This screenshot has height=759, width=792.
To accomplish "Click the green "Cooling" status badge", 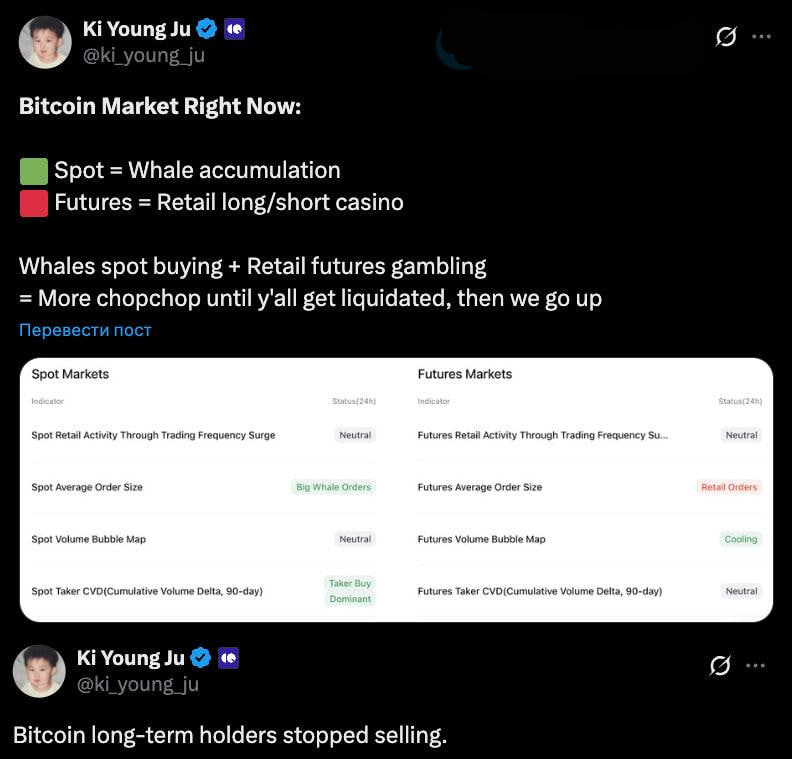I will tap(741, 539).
